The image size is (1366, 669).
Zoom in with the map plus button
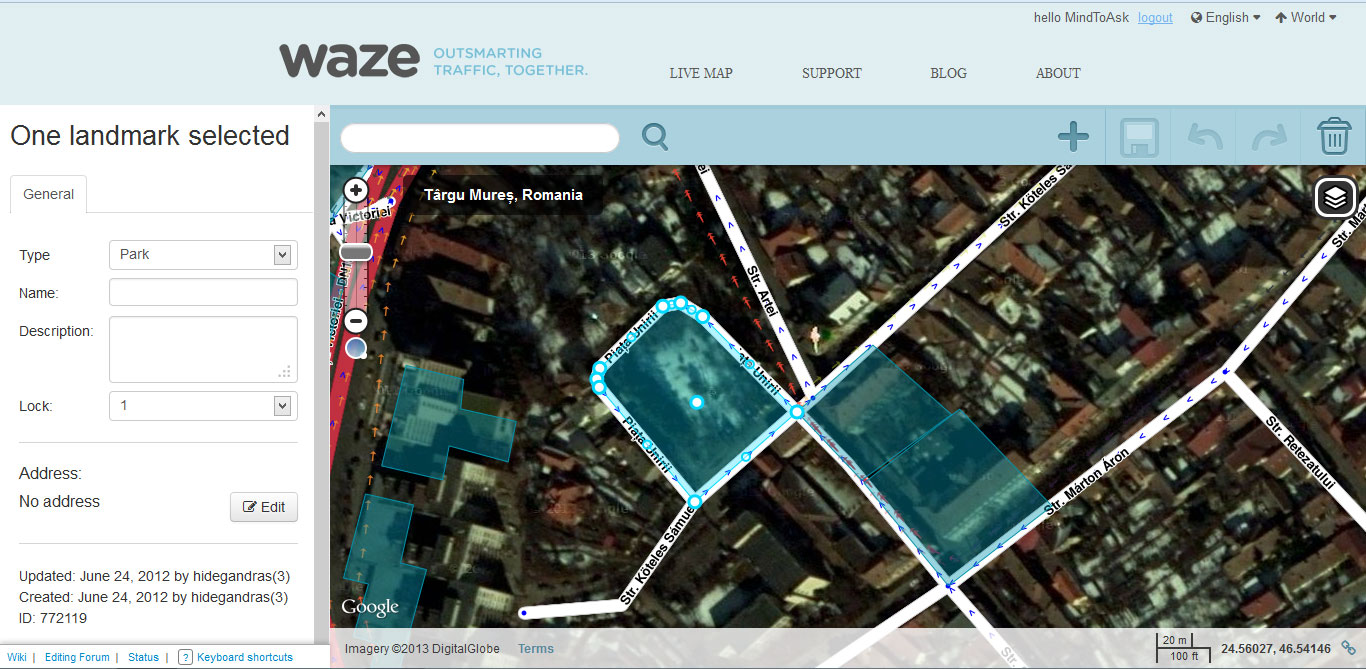pos(355,190)
